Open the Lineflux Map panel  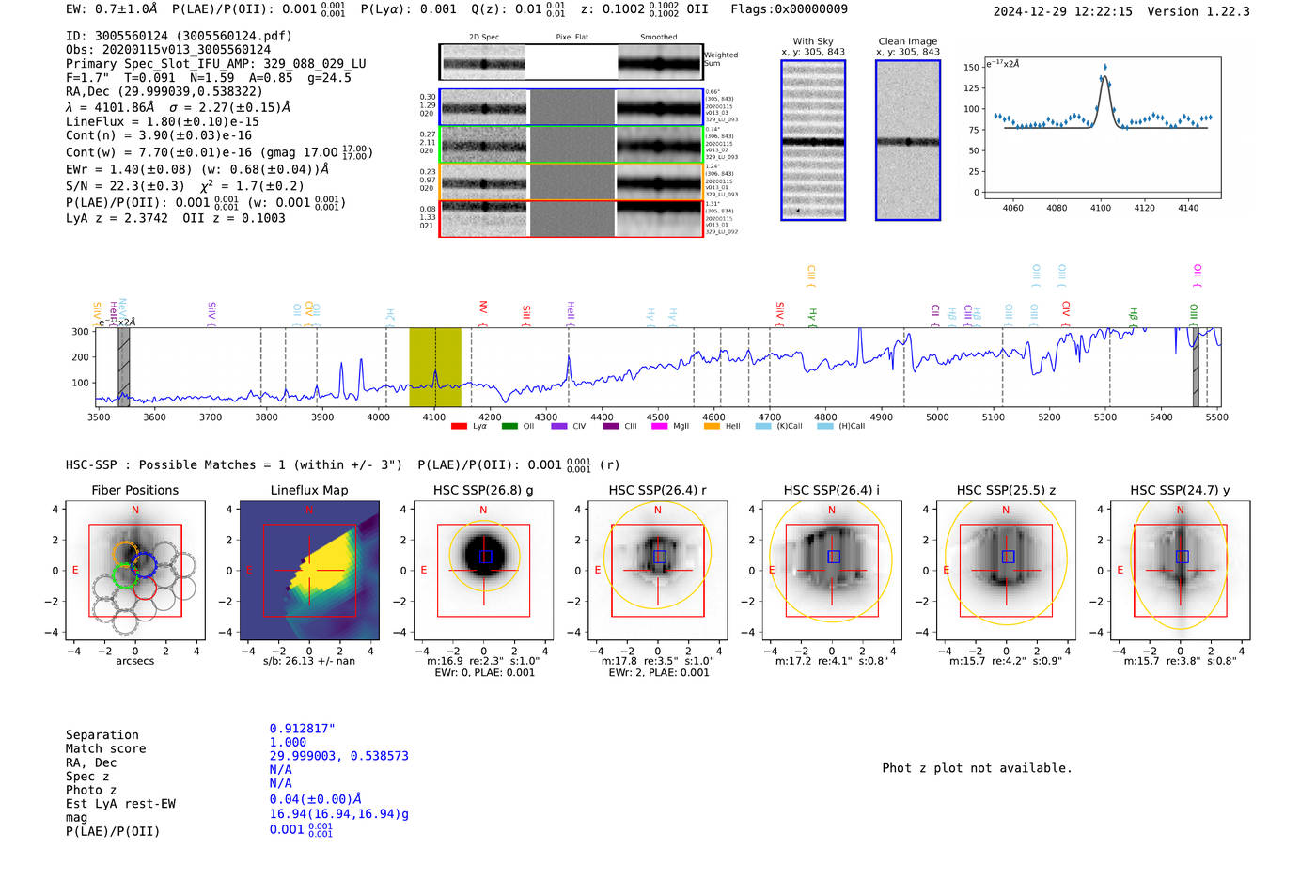click(309, 571)
